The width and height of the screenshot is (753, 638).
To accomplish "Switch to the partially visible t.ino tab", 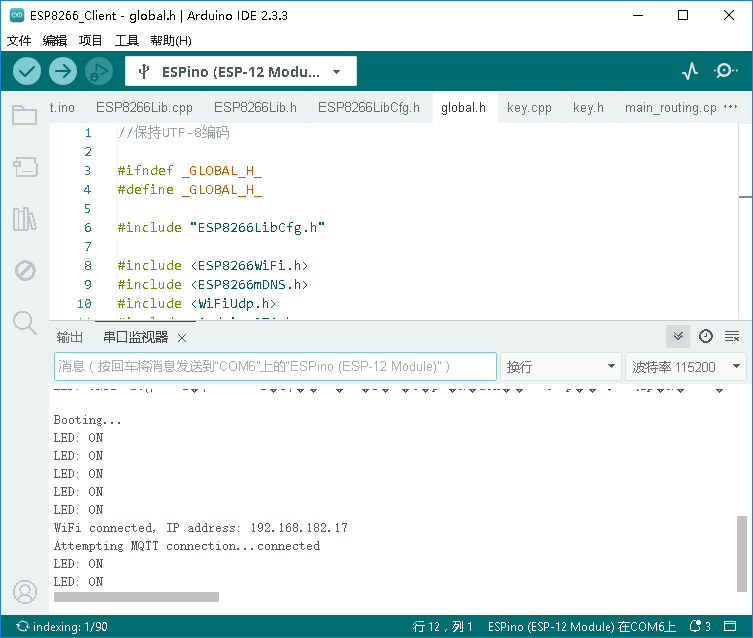I will [x=62, y=108].
